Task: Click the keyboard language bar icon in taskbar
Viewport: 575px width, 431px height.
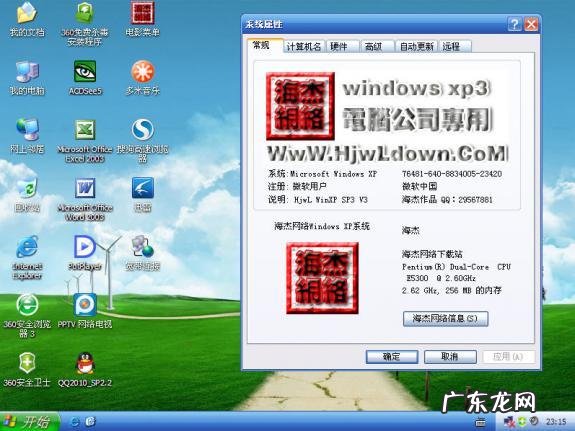Action: pyautogui.click(x=481, y=422)
